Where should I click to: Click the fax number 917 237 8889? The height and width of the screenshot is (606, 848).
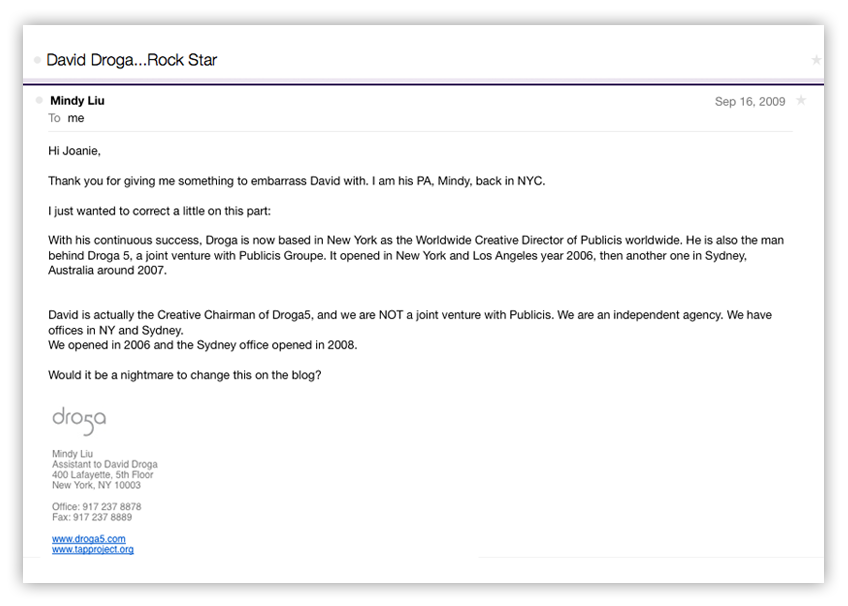coord(103,517)
